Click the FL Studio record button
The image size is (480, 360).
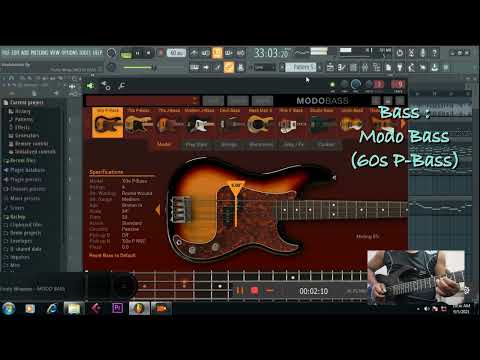(x=161, y=53)
